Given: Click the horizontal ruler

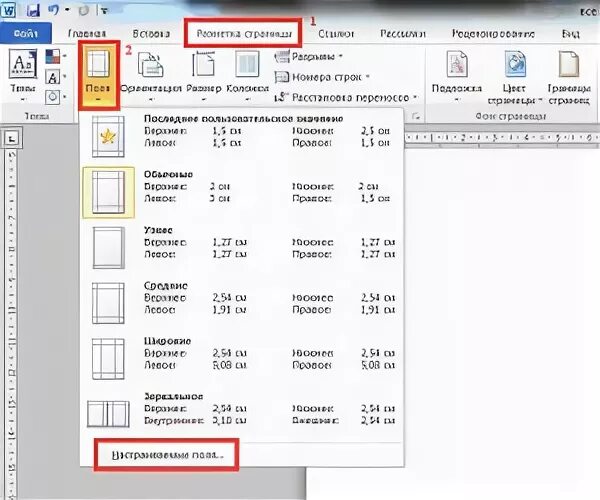Looking at the screenshot, I should [501, 137].
